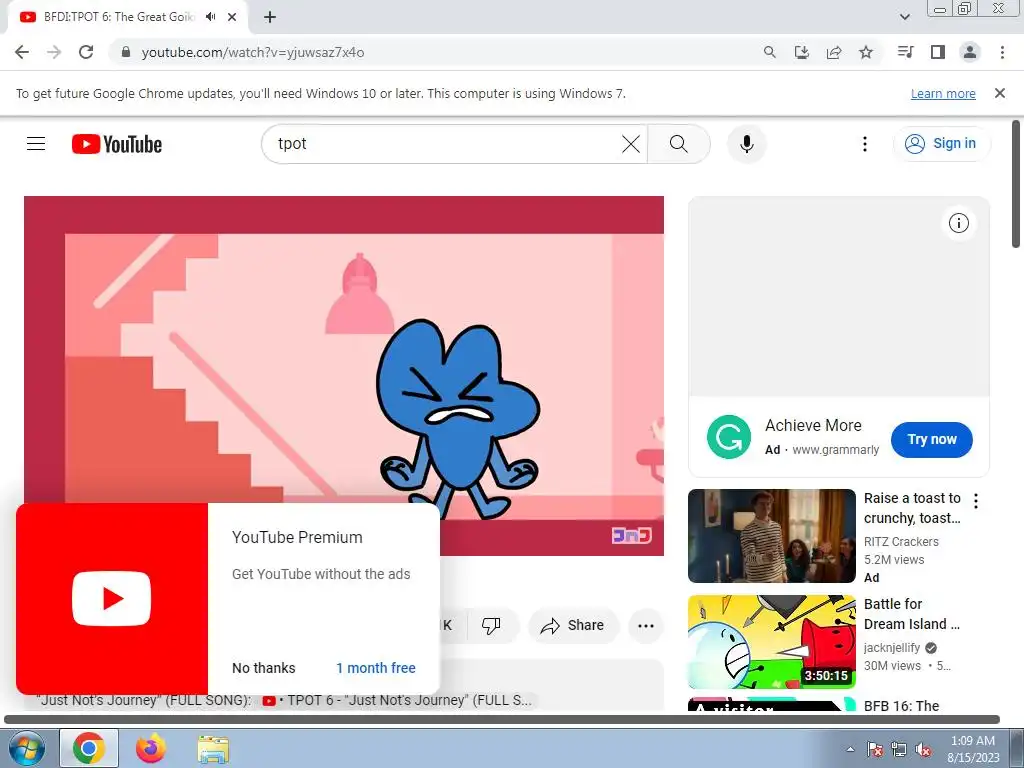Go back using browser back arrow
This screenshot has height=768, width=1024.
[x=22, y=52]
